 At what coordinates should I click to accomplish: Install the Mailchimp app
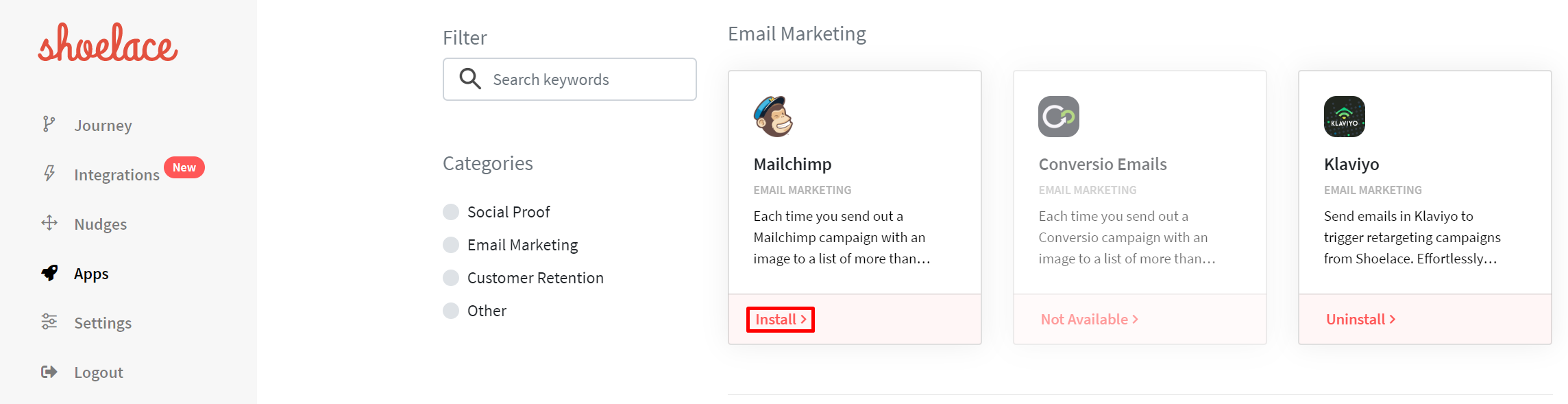[780, 320]
